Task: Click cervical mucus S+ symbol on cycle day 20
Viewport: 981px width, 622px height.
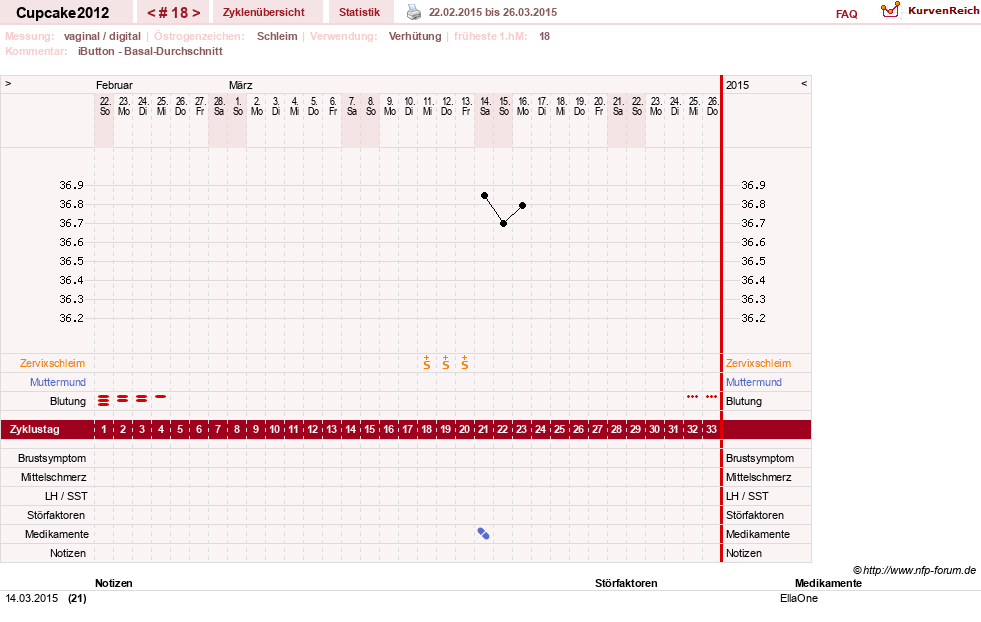Action: click(465, 362)
